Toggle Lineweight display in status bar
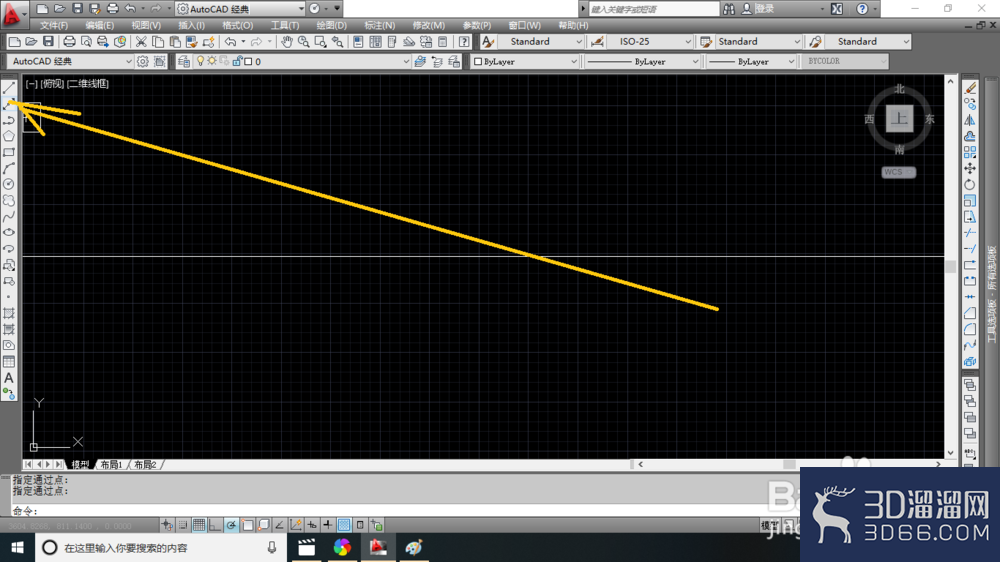The height and width of the screenshot is (562, 1000). pyautogui.click(x=328, y=525)
